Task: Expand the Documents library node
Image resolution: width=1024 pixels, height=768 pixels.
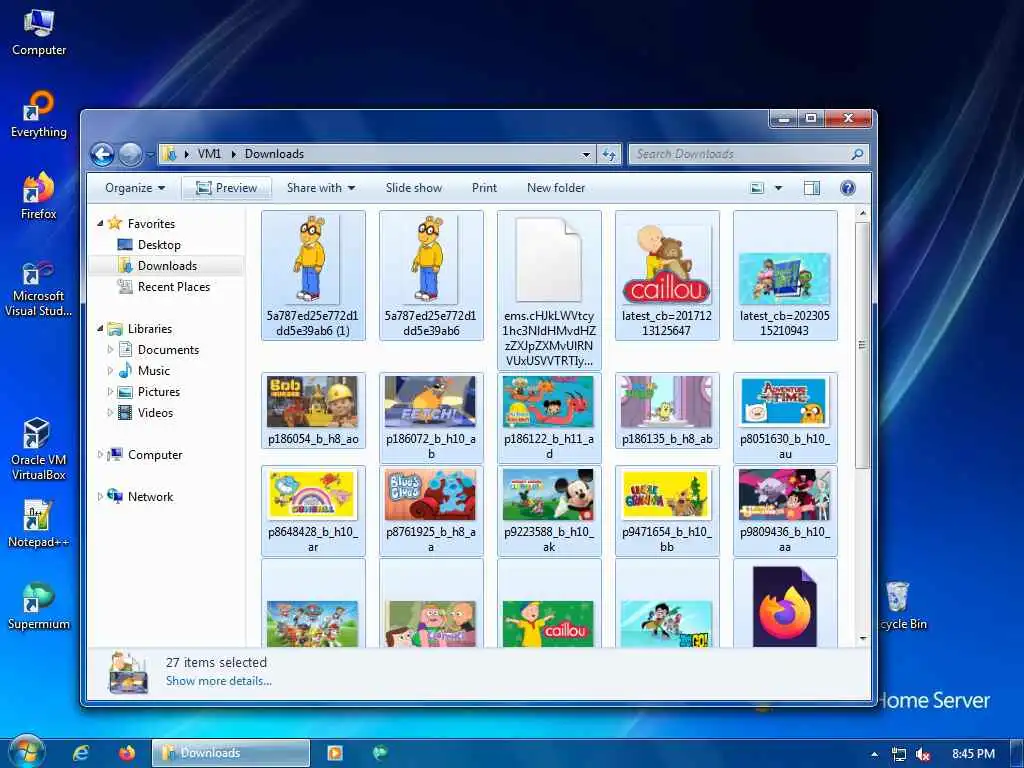Action: [x=110, y=350]
